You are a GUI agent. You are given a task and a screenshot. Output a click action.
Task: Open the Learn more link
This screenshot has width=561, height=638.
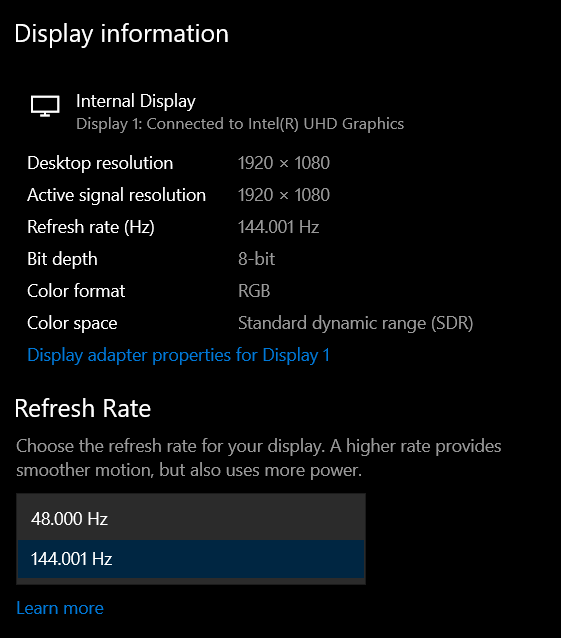(60, 608)
